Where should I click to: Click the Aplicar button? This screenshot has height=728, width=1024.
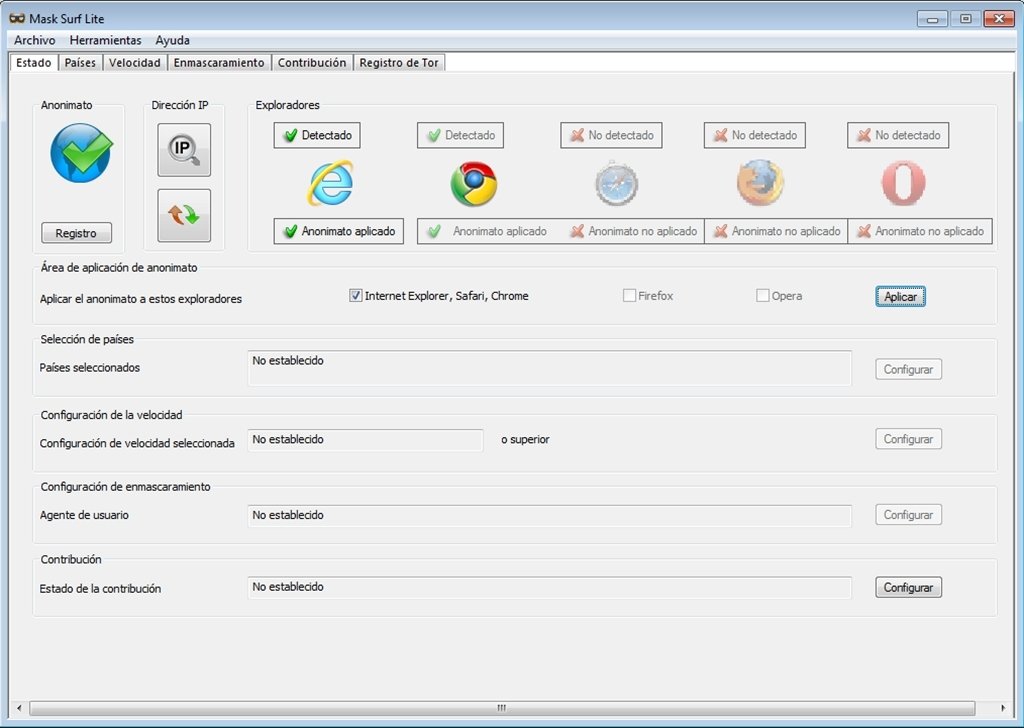point(901,296)
